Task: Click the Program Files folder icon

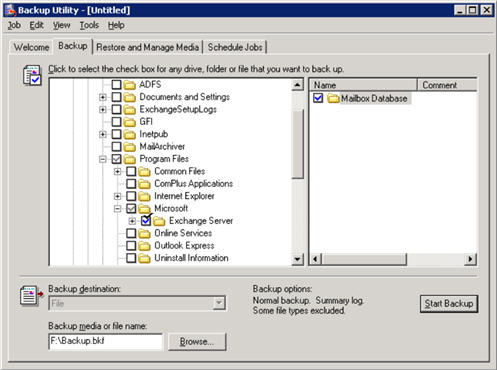Action: coord(130,159)
